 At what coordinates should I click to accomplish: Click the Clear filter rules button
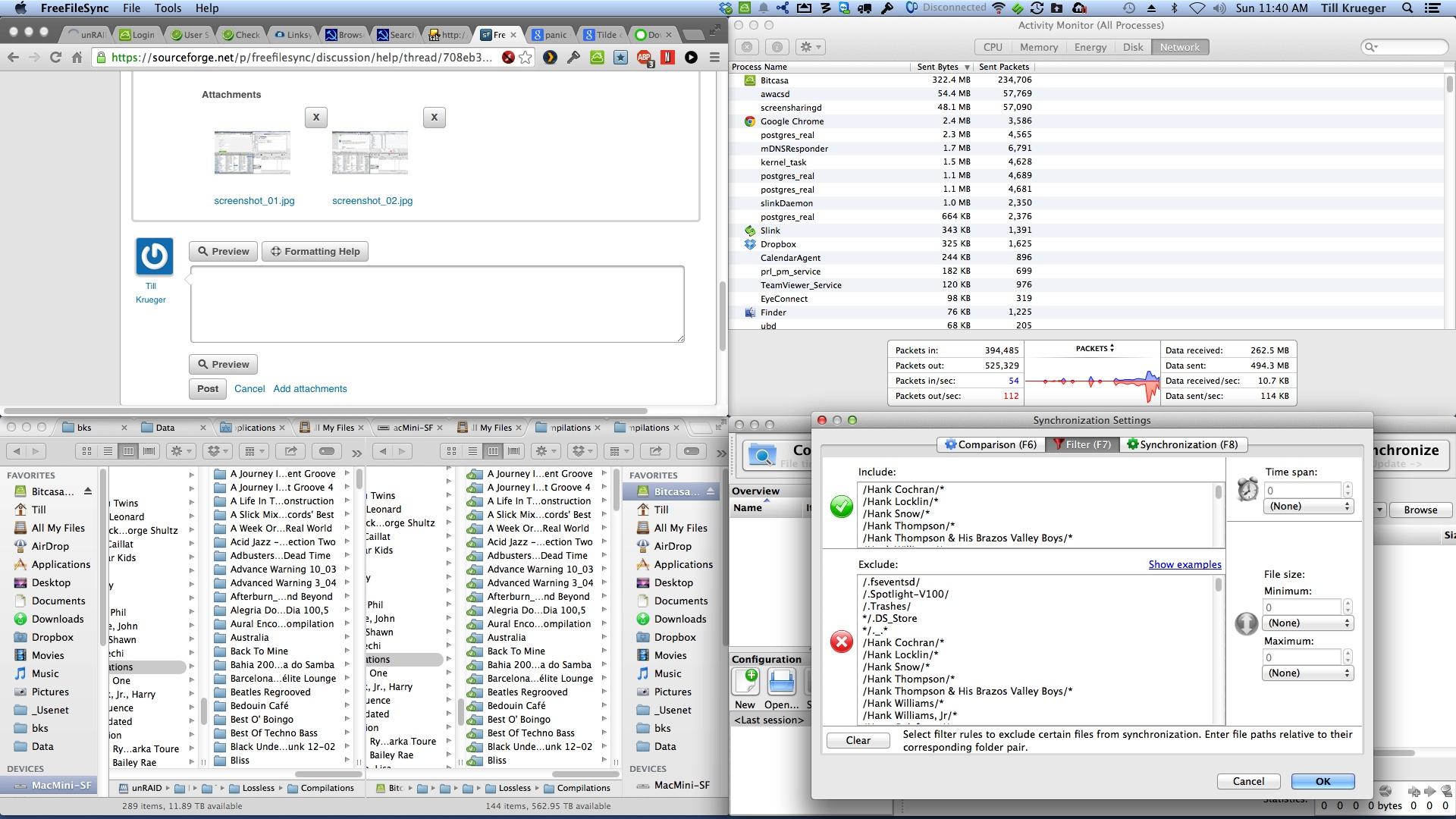point(857,739)
